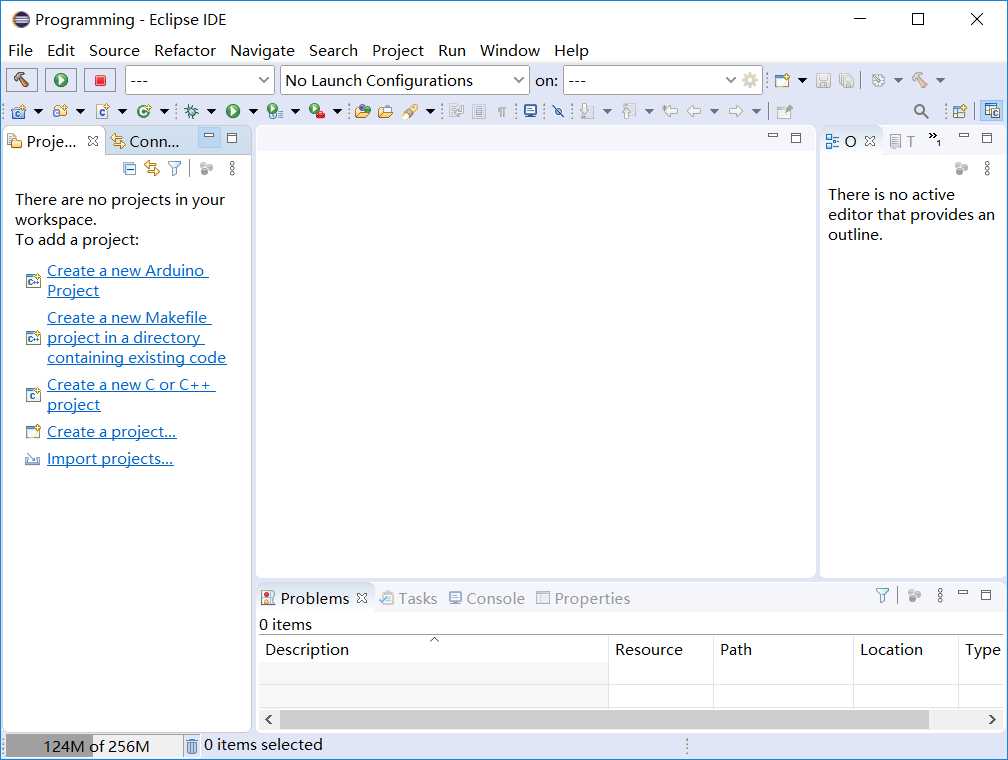This screenshot has height=760, width=1008.
Task: Click 'Create a new Makefile project' link
Action: click(x=136, y=338)
